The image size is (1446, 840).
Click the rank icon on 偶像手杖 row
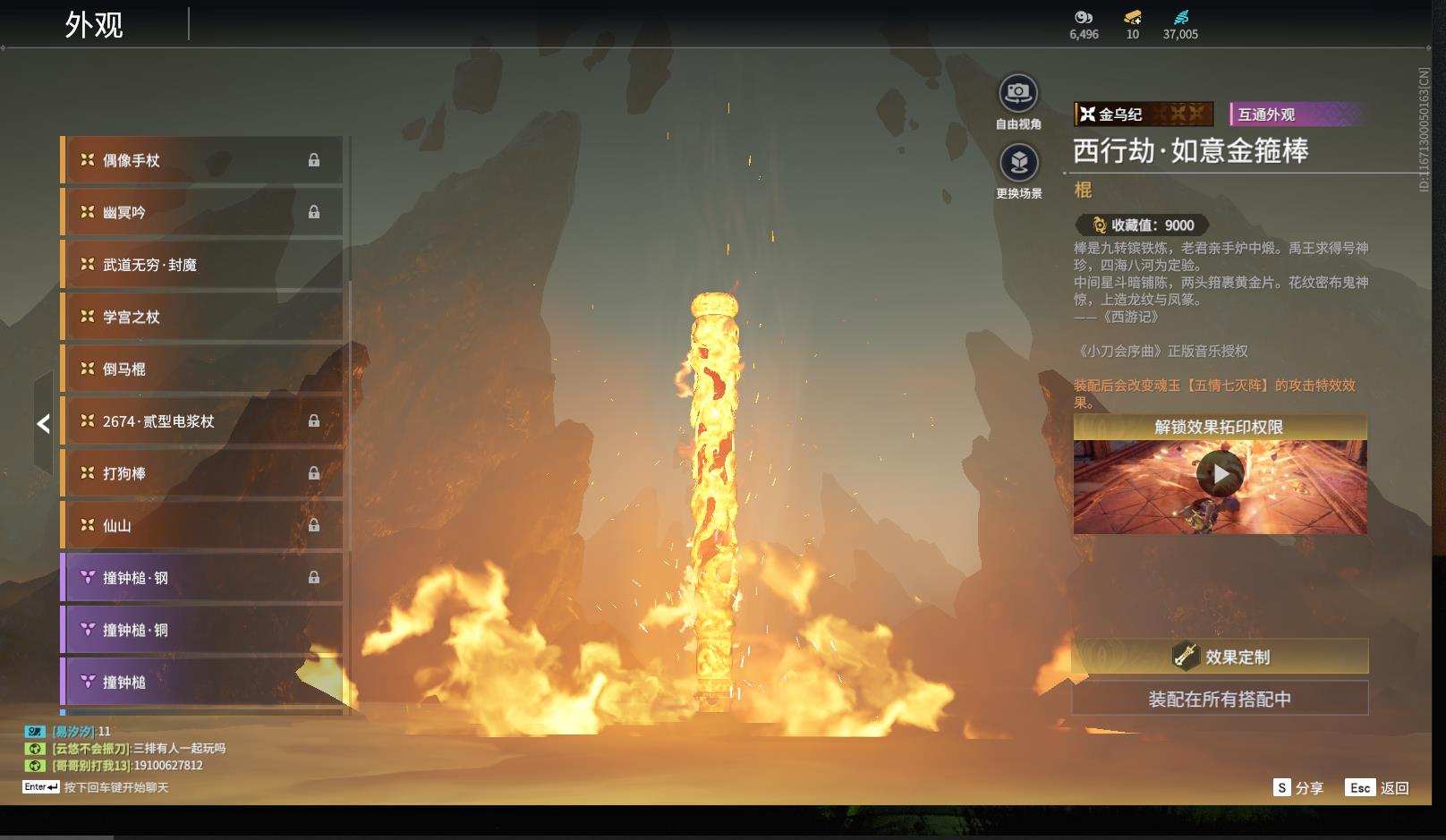click(x=87, y=160)
